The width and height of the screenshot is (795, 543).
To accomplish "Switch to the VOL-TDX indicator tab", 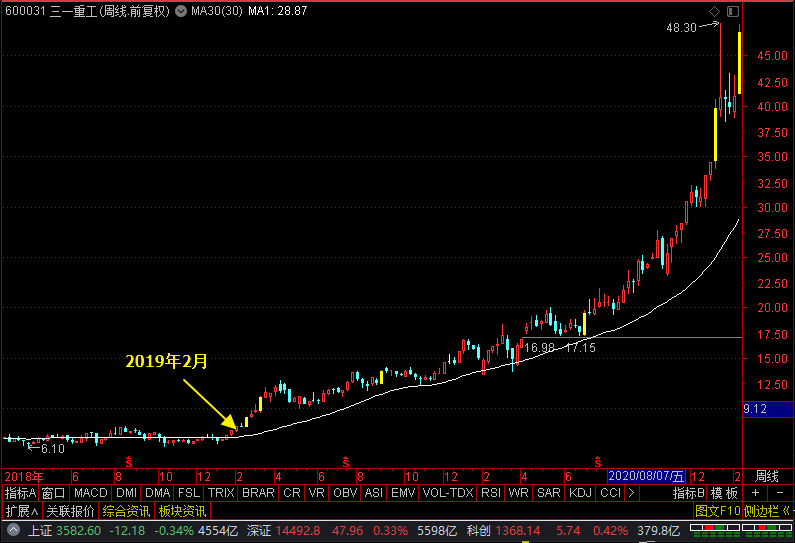I will coord(448,493).
